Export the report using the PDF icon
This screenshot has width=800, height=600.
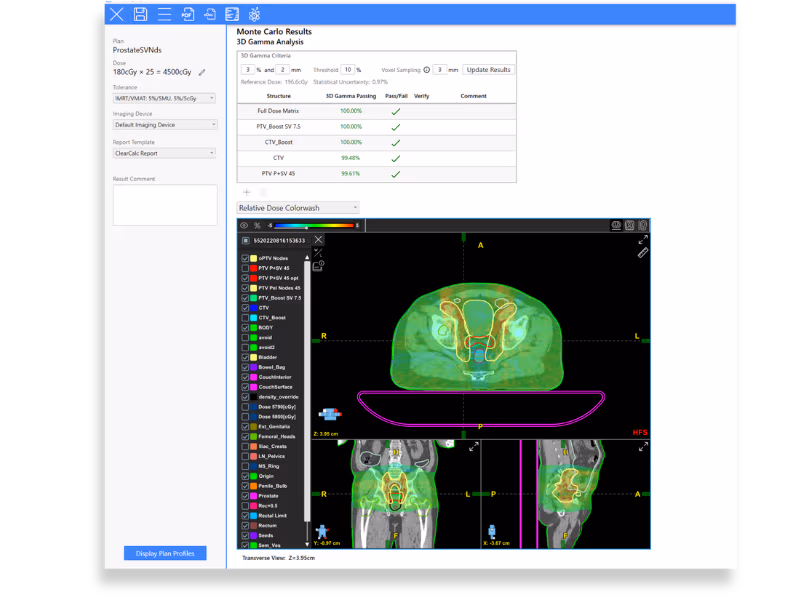(x=188, y=14)
